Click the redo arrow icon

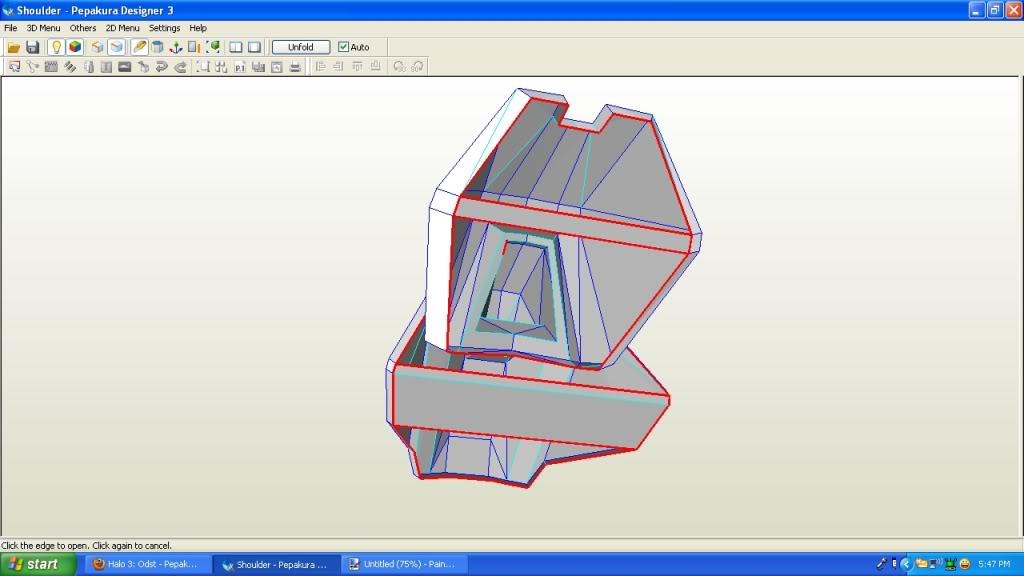(x=180, y=67)
